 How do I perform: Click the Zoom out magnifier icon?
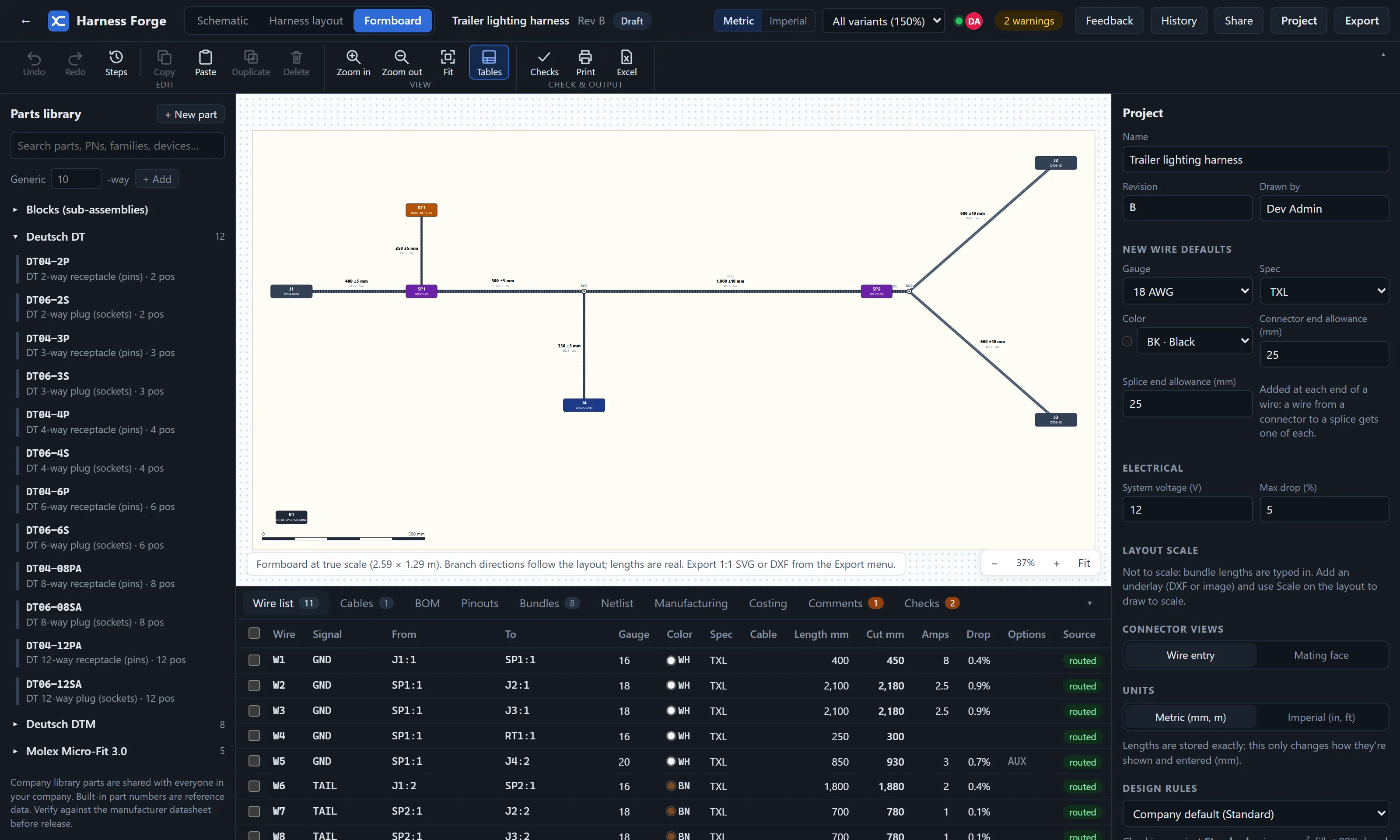pyautogui.click(x=402, y=57)
